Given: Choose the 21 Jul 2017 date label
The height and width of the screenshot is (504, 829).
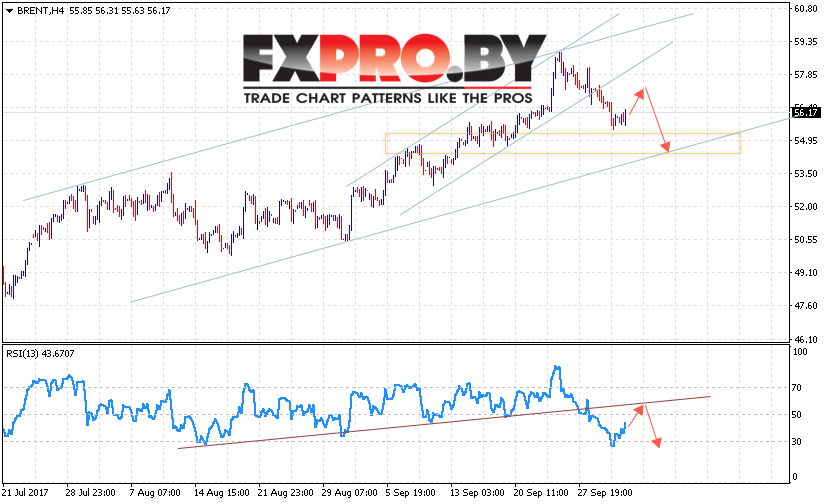Looking at the screenshot, I should [25, 493].
